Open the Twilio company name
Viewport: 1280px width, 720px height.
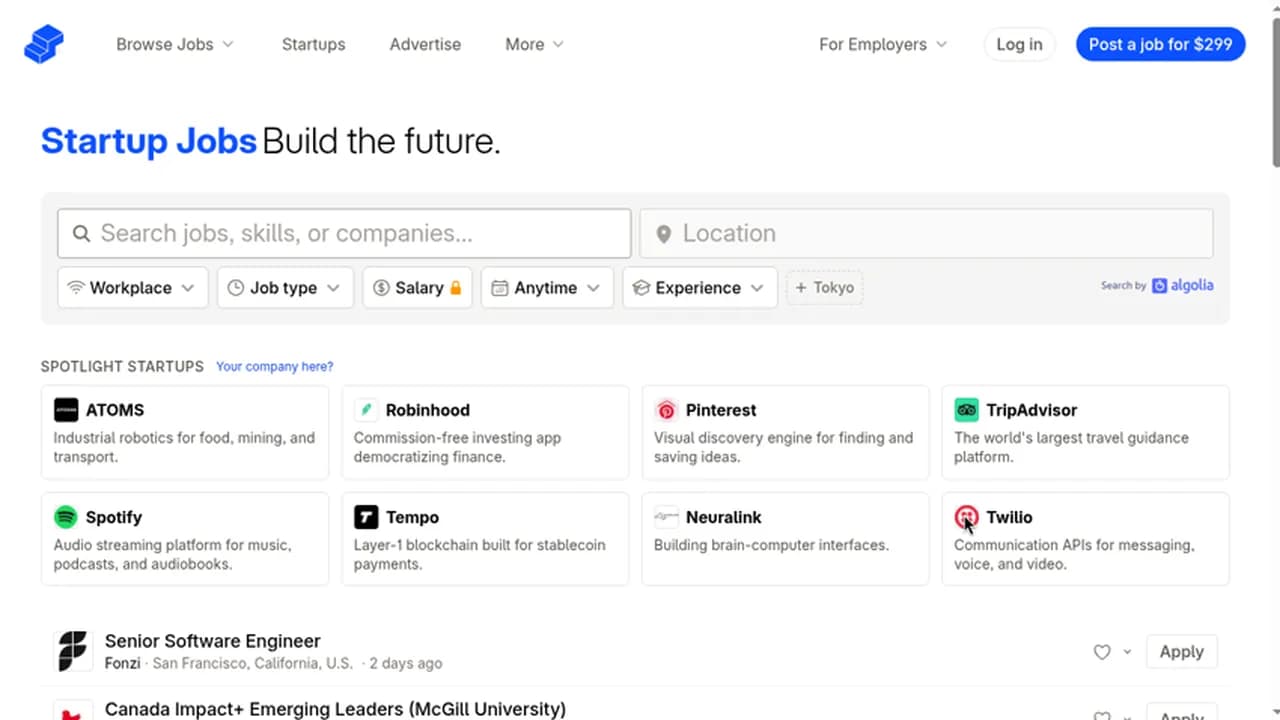coord(1009,517)
